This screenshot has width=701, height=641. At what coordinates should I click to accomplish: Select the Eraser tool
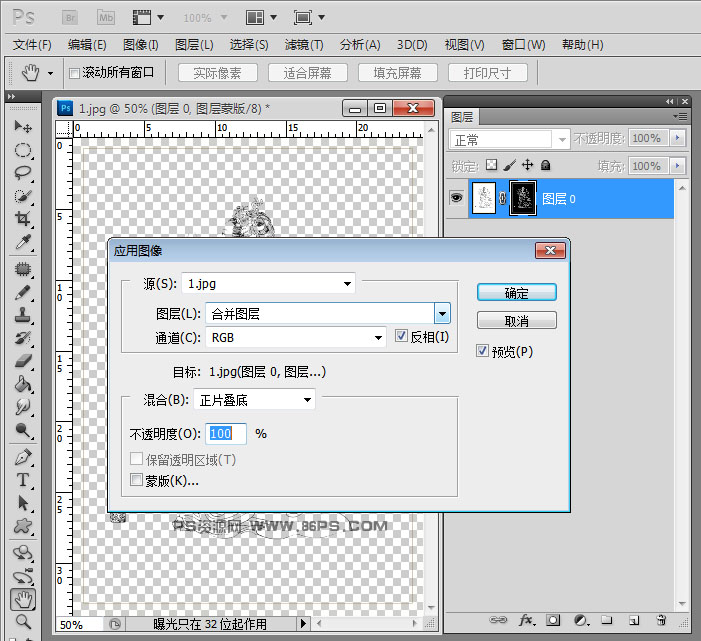pyautogui.click(x=23, y=361)
